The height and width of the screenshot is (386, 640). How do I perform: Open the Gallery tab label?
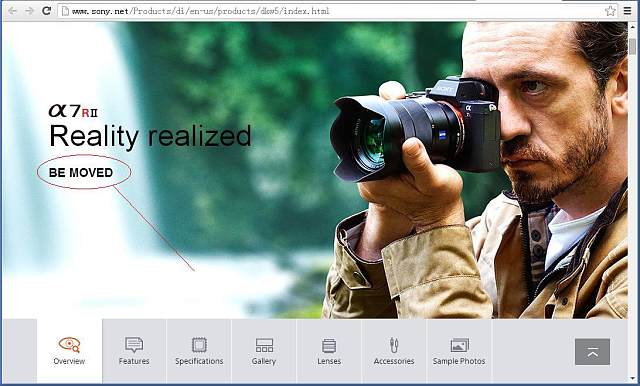264,361
